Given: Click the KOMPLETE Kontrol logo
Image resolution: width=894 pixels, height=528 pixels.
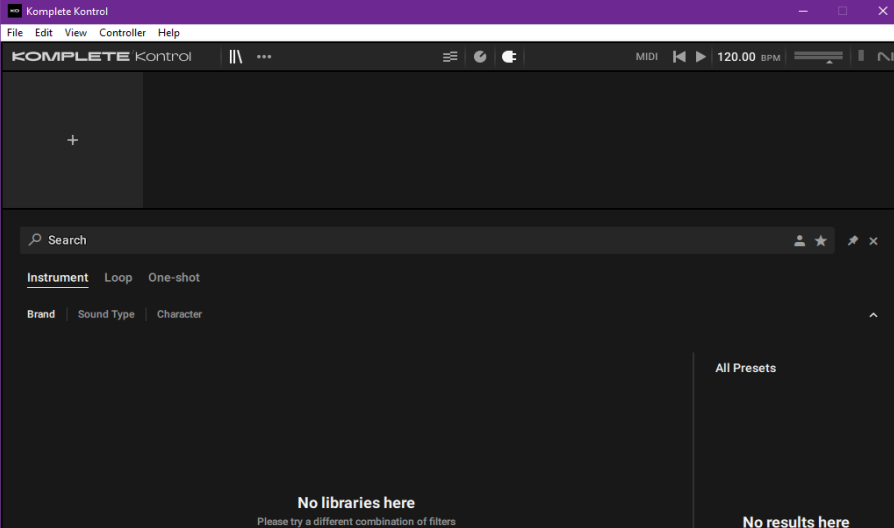Looking at the screenshot, I should coord(101,56).
